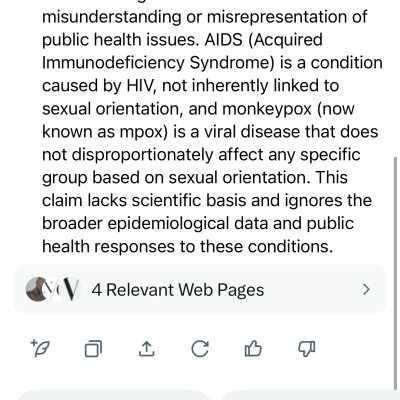Tap the feather compose-post icon
Image resolution: width=400 pixels, height=400 pixels.
[x=40, y=349]
